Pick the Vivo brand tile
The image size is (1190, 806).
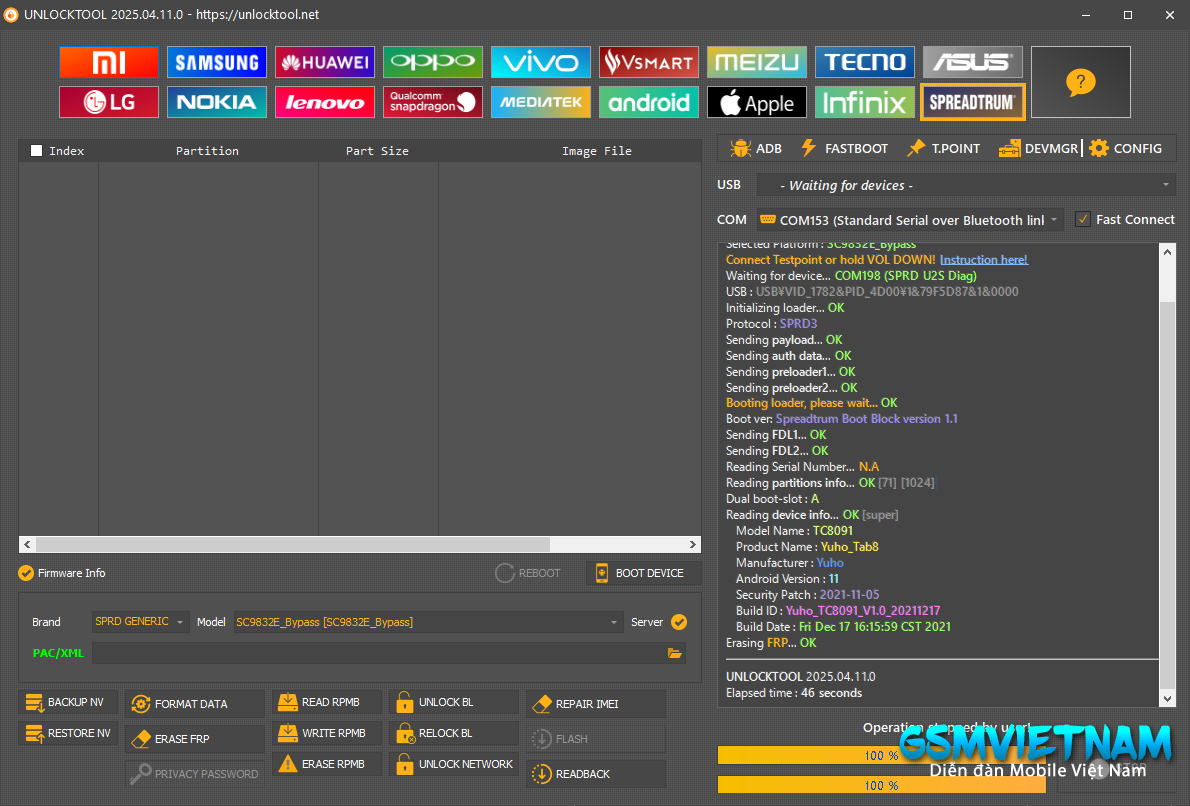pos(540,62)
